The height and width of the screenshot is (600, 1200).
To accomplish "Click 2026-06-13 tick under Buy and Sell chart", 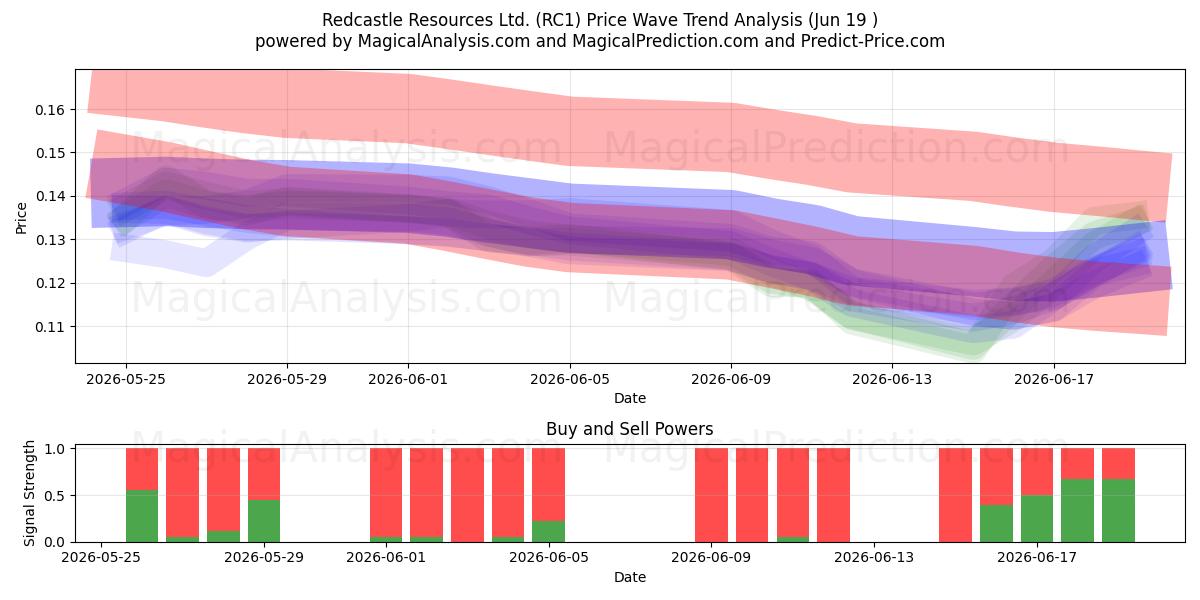I will click(874, 559).
